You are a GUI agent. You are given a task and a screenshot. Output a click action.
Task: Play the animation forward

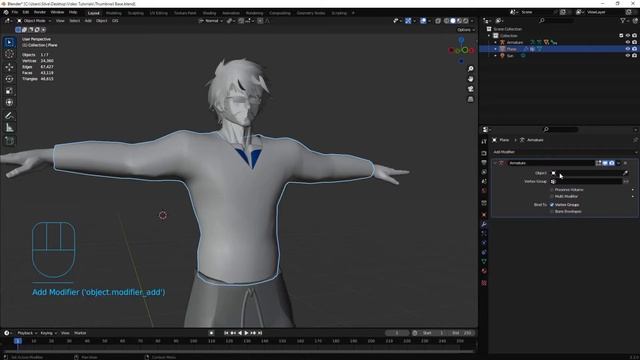(x=247, y=333)
